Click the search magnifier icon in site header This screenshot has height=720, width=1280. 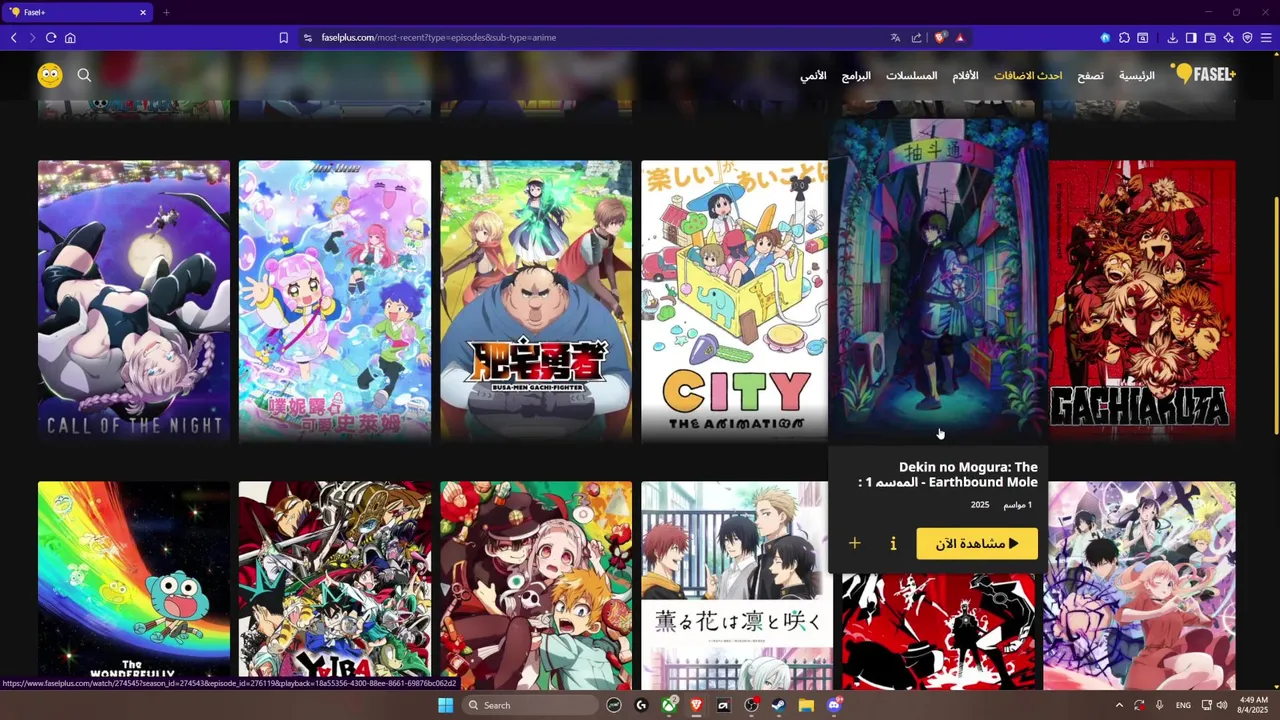pyautogui.click(x=84, y=75)
